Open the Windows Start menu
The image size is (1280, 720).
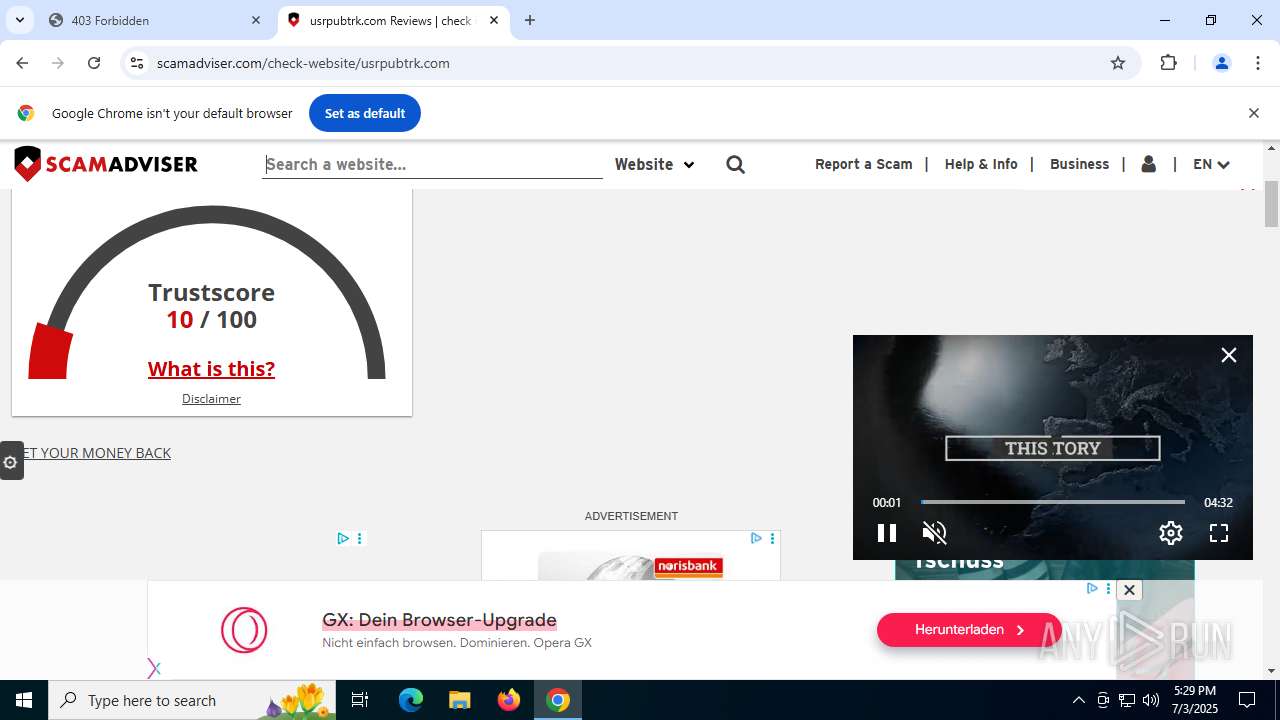24,700
